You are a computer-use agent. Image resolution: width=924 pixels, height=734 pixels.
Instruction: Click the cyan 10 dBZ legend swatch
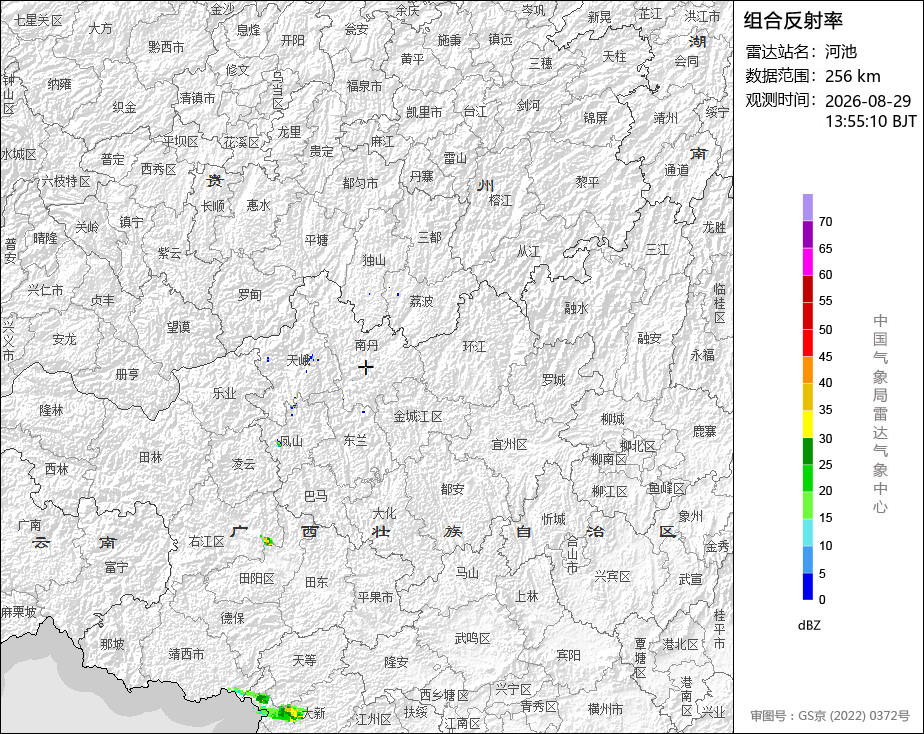(808, 533)
